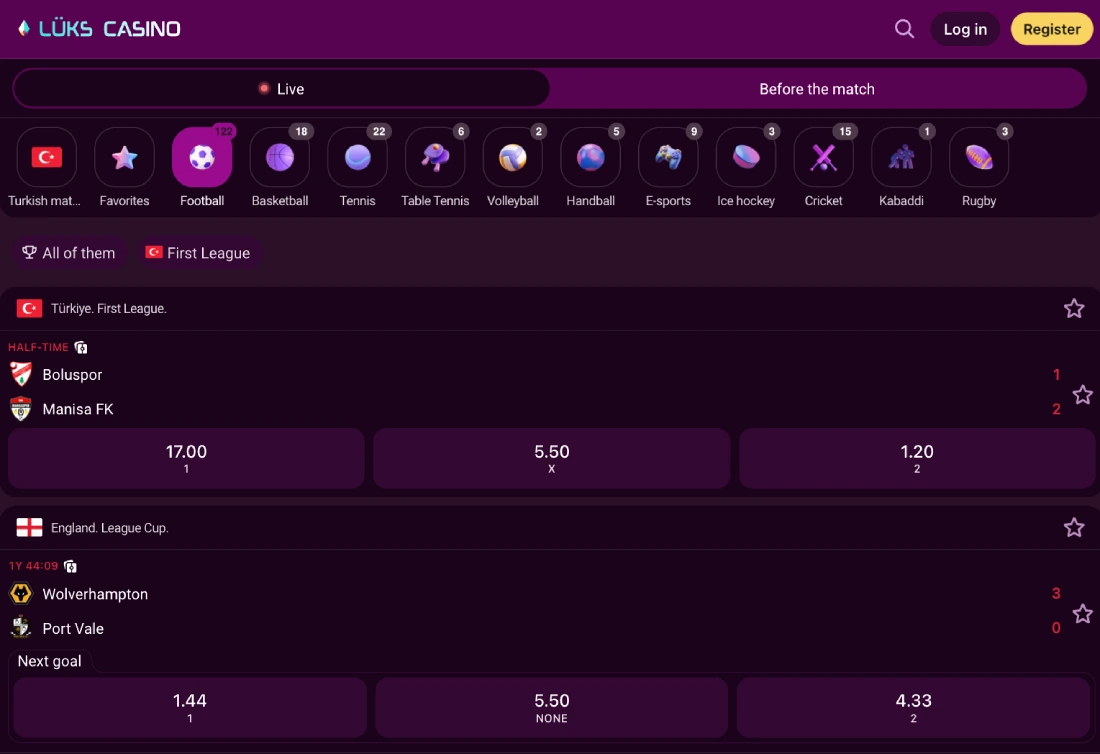Select the Kabaddi category icon
Viewport: 1100px width, 754px height.
coord(901,157)
